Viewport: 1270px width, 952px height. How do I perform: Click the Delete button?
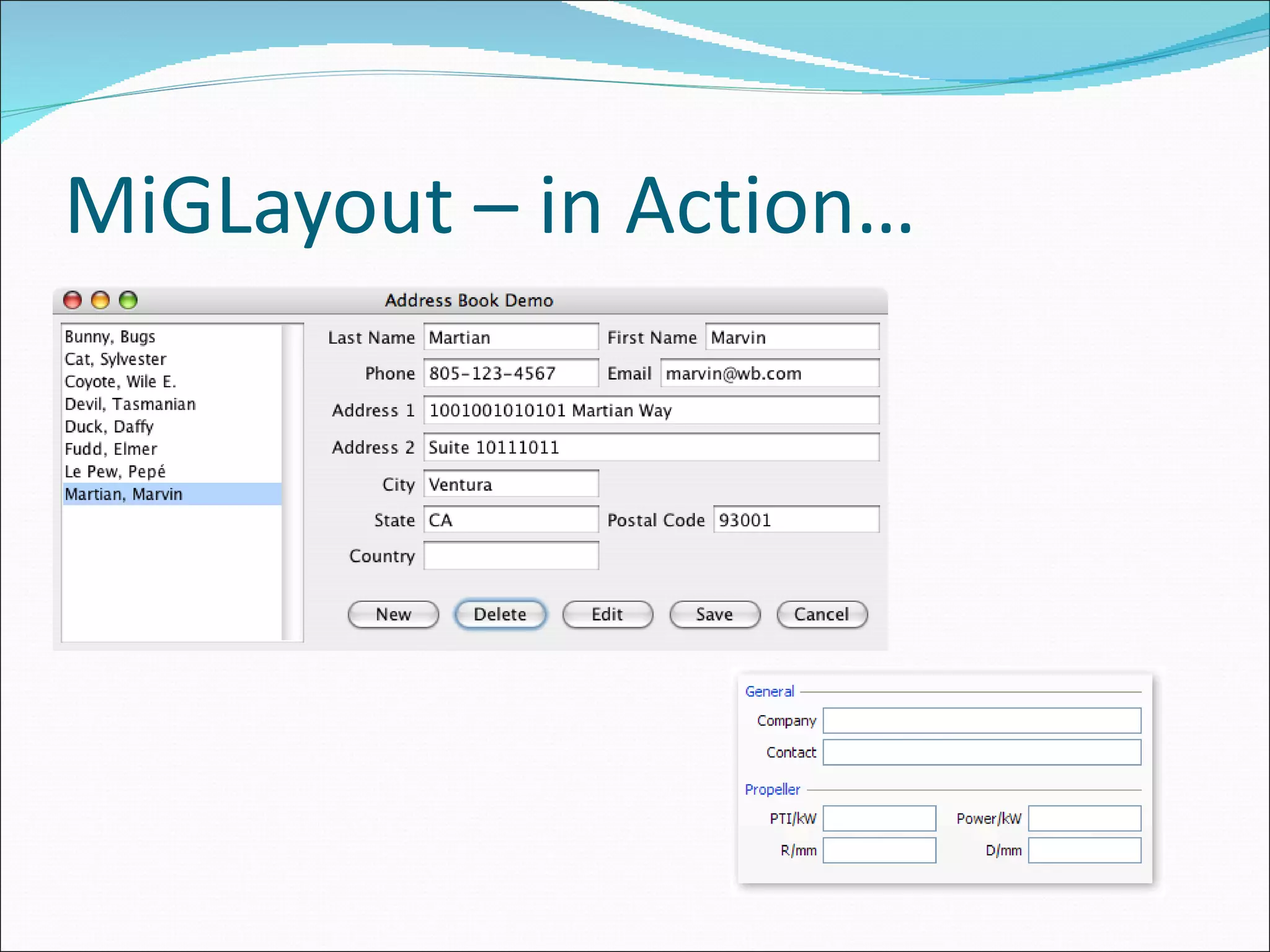pyautogui.click(x=500, y=614)
